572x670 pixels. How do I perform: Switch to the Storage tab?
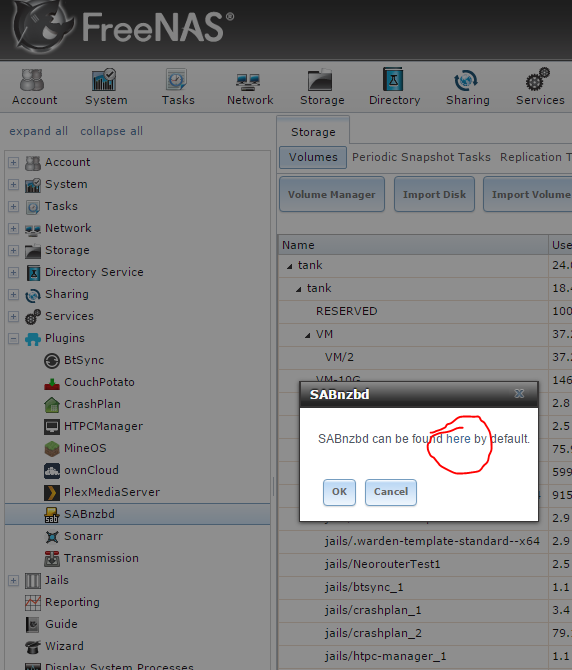313,132
